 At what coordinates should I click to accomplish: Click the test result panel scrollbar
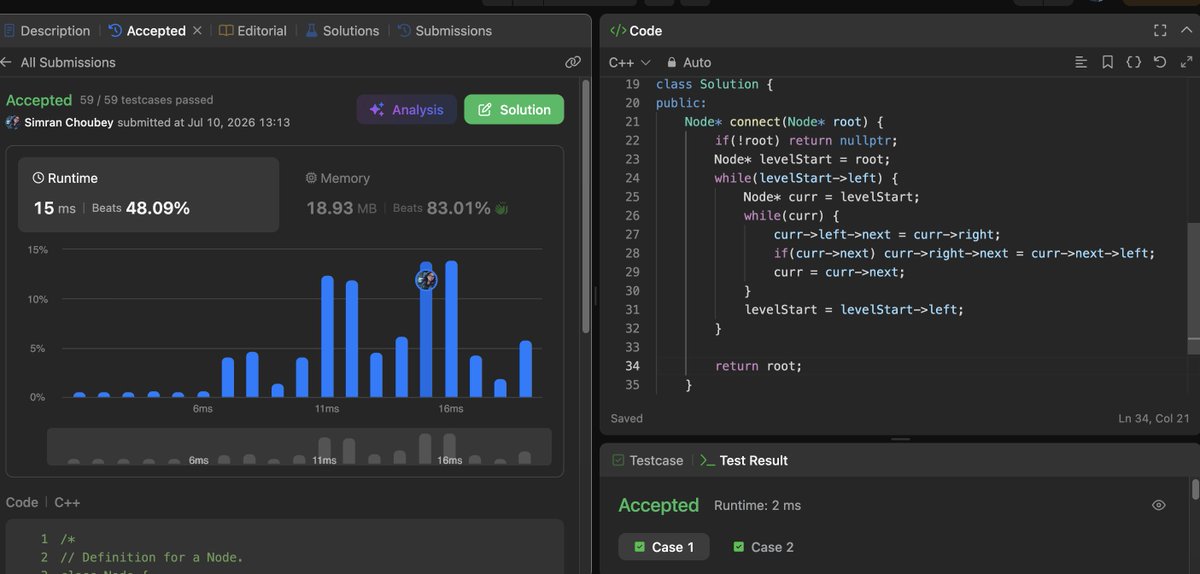(x=1195, y=490)
